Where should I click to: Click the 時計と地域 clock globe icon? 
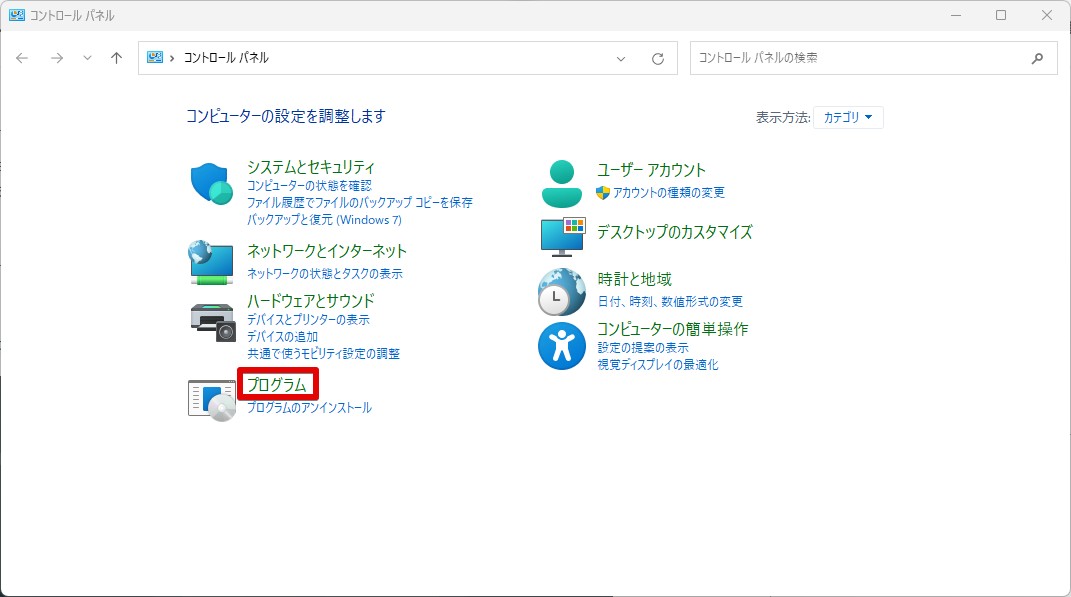(x=561, y=292)
